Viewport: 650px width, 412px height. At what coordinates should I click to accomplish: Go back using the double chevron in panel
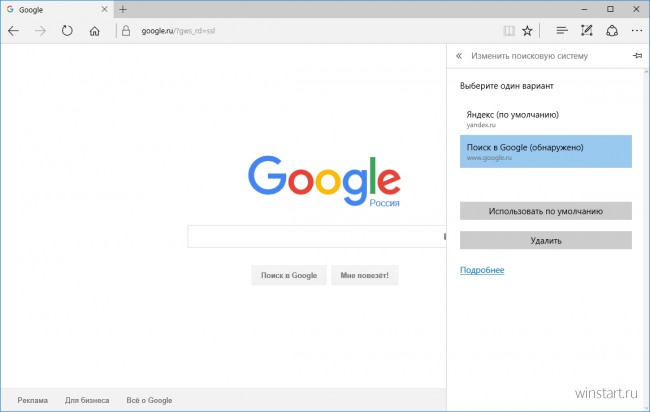[x=459, y=56]
